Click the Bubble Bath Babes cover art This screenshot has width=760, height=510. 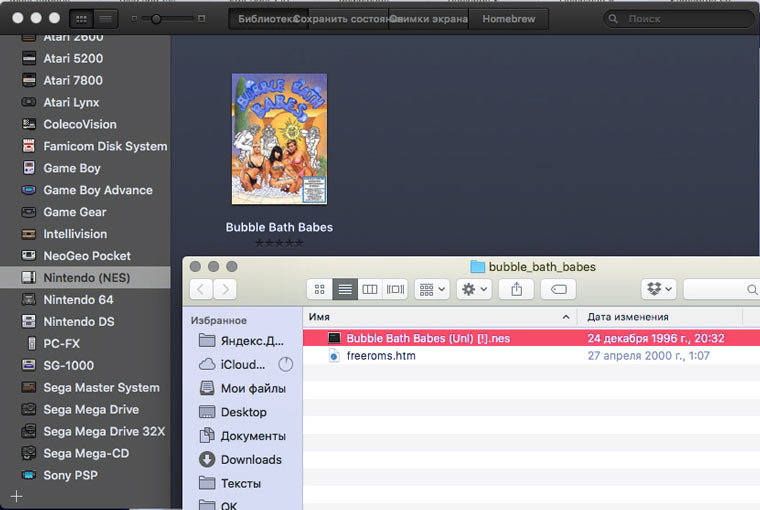[x=279, y=139]
